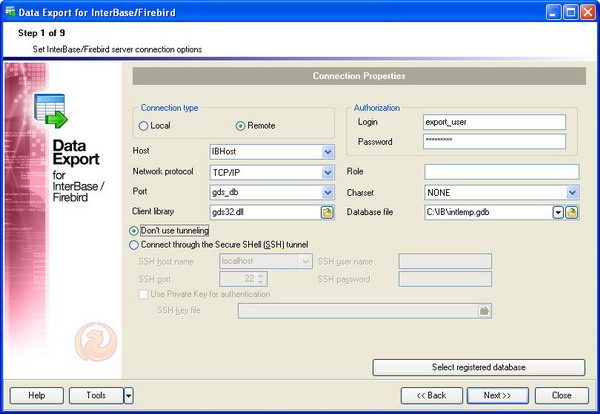Screen dimensions: 600x414
Task: Minimize the Data Export window
Action: click(x=553, y=13)
